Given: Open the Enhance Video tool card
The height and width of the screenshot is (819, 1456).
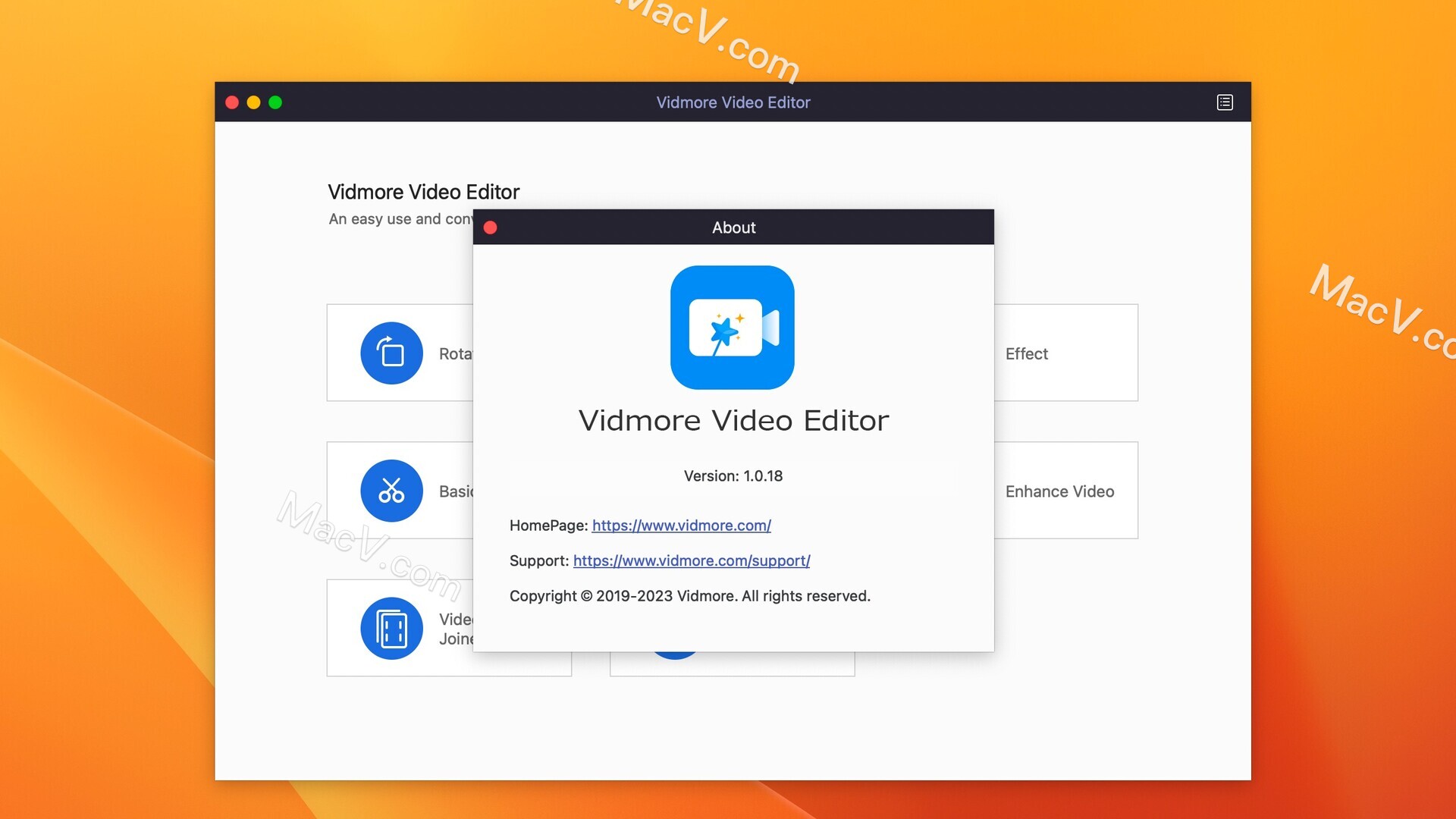Looking at the screenshot, I should coord(1066,491).
